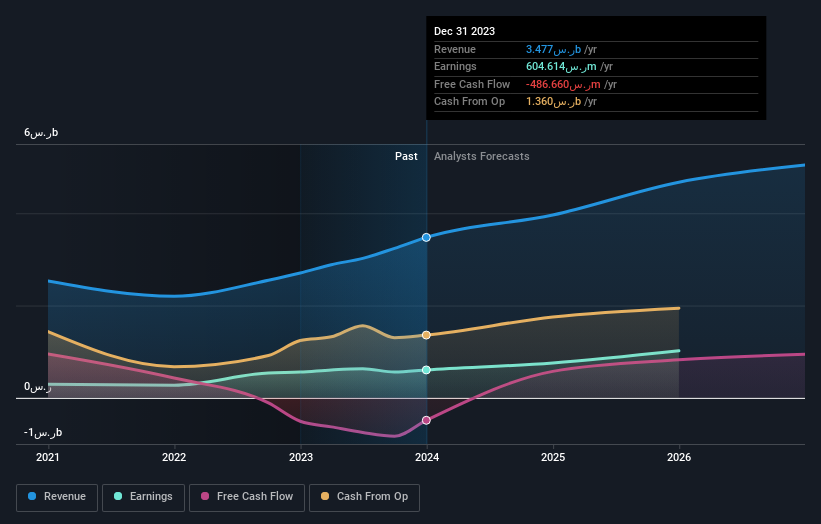Viewport: 821px width, 524px height.
Task: Click the Earnings row label in tooltip
Action: tap(455, 66)
